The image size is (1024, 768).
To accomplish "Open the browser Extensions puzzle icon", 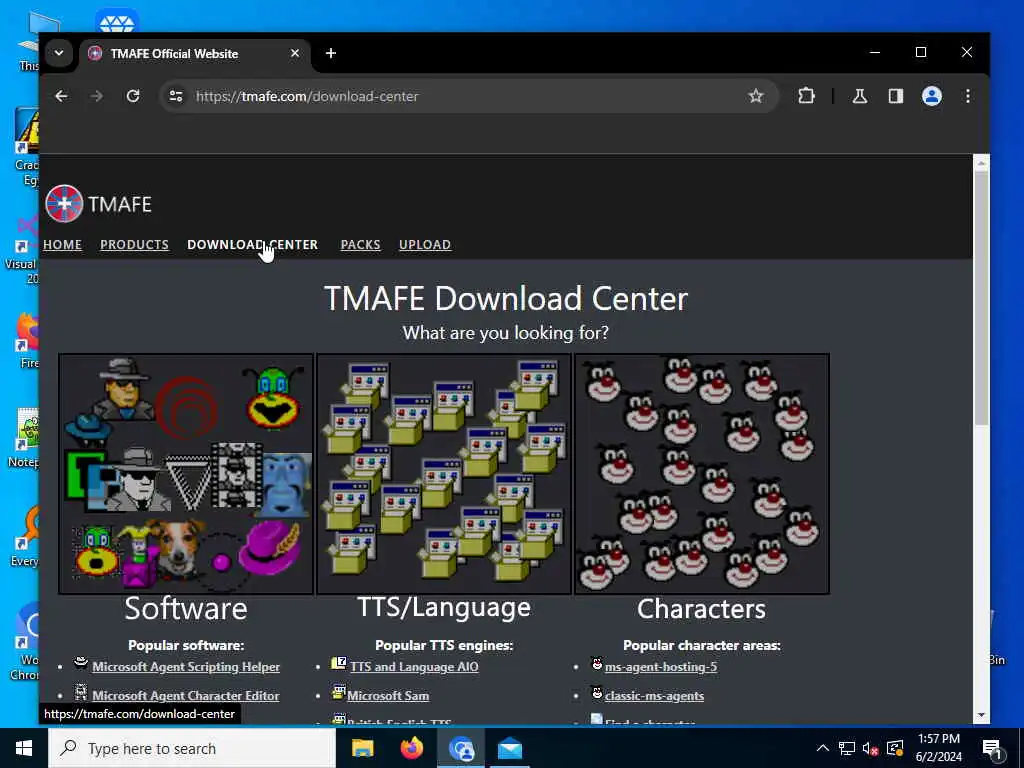I will [807, 96].
